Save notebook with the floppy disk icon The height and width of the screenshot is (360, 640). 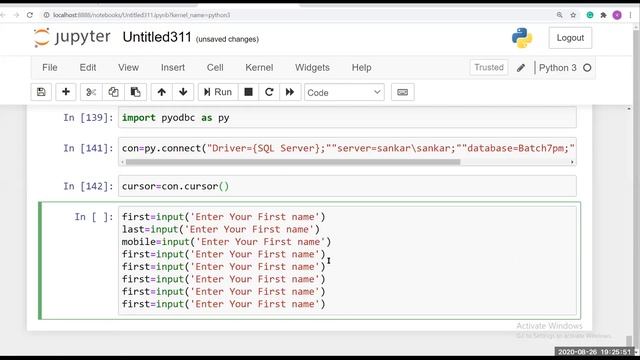tap(41, 92)
